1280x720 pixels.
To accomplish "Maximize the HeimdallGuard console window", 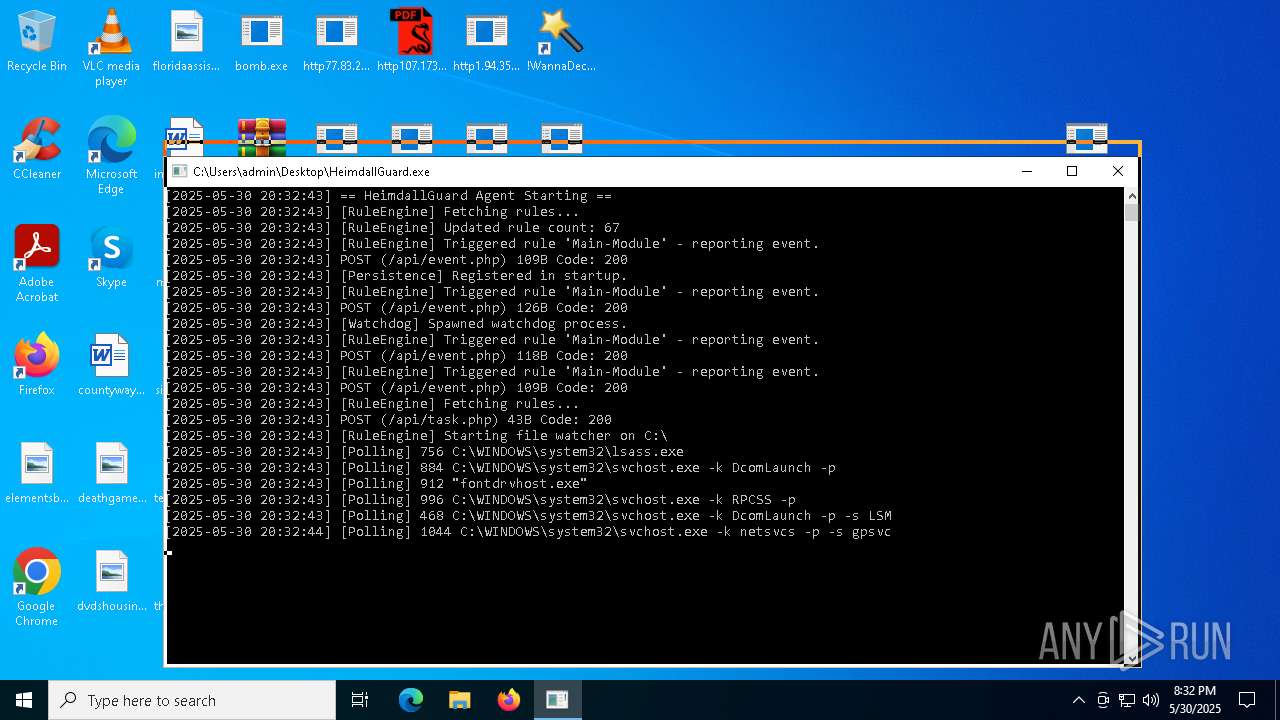I will click(x=1072, y=171).
